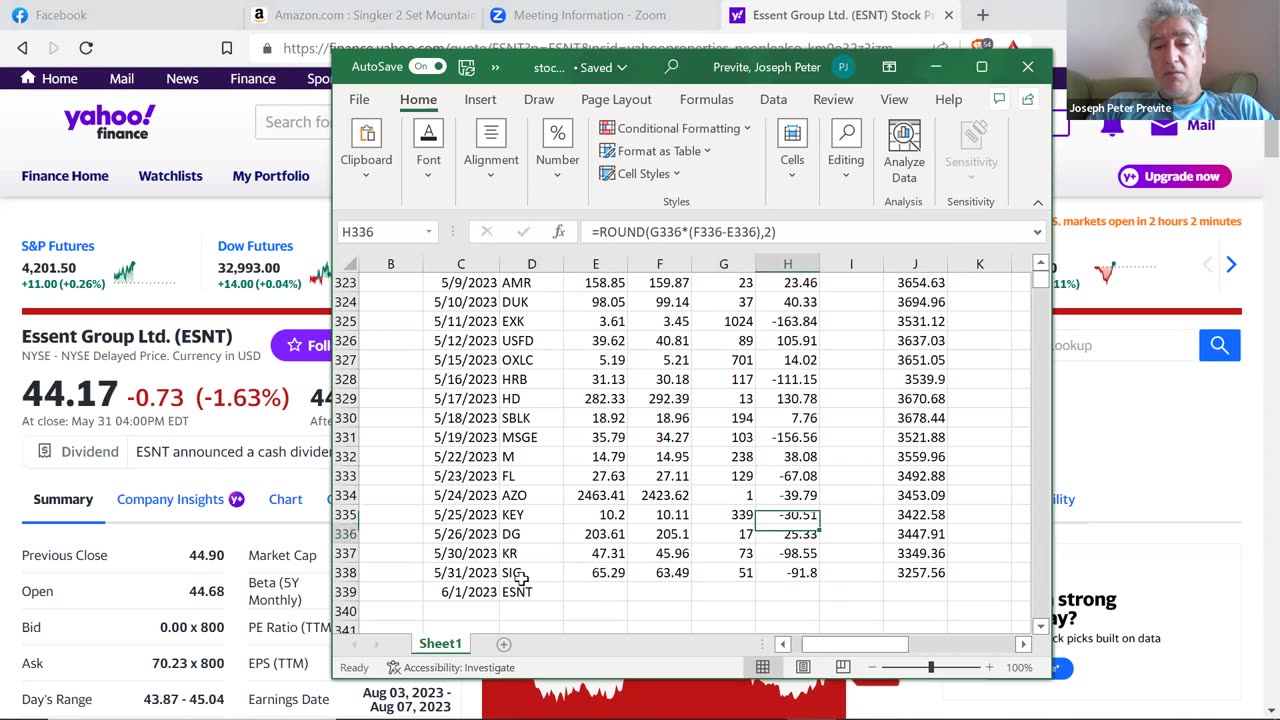
Task: Switch to Page Layout view icon
Action: [803, 667]
